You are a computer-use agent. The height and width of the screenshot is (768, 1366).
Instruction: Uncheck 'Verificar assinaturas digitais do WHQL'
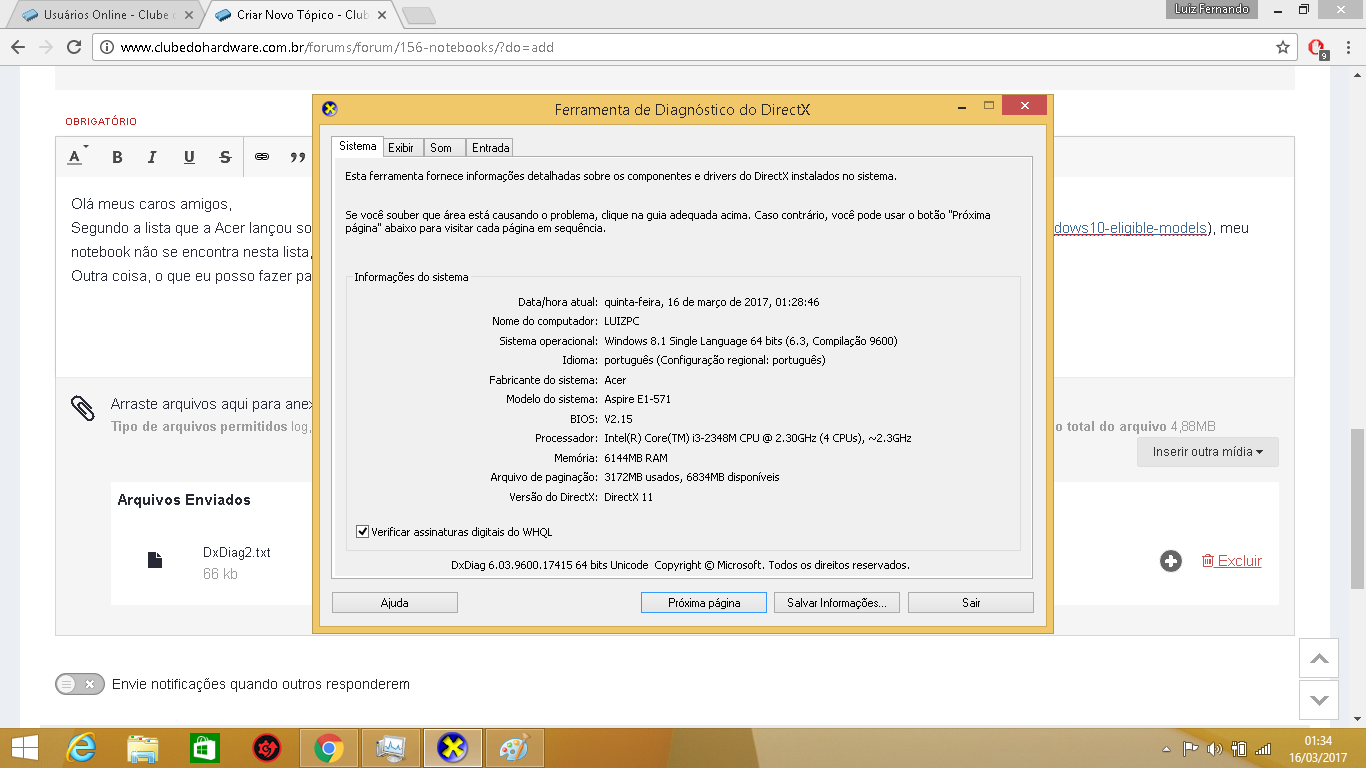pos(362,532)
